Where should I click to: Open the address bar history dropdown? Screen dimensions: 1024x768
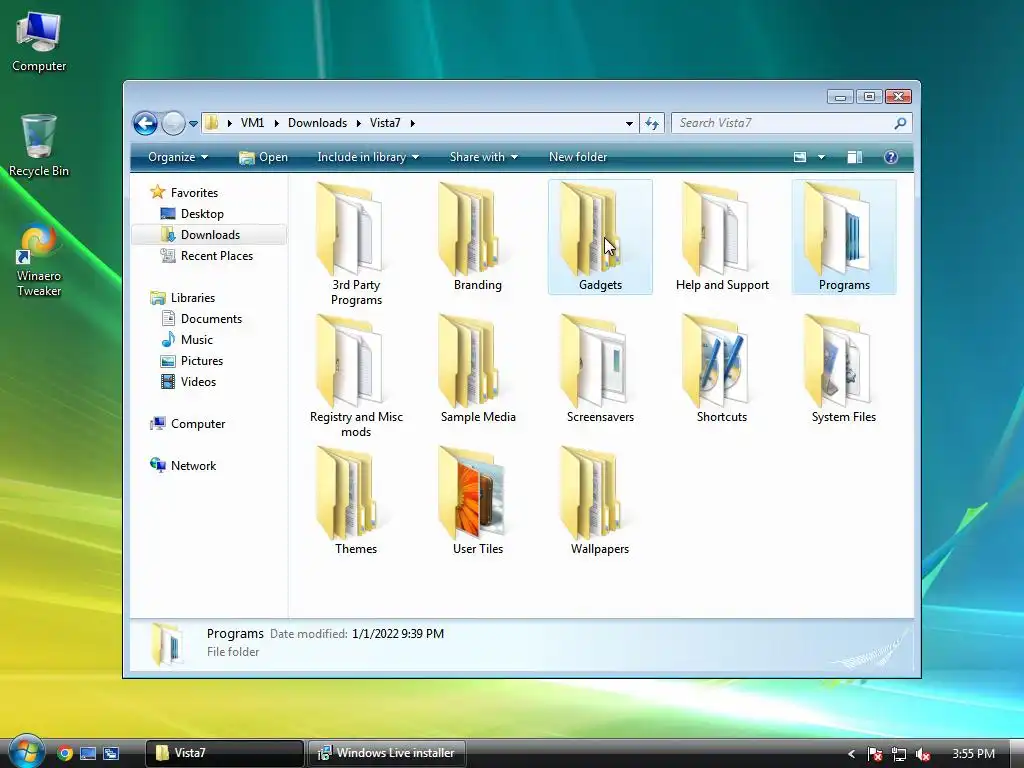[x=629, y=123]
